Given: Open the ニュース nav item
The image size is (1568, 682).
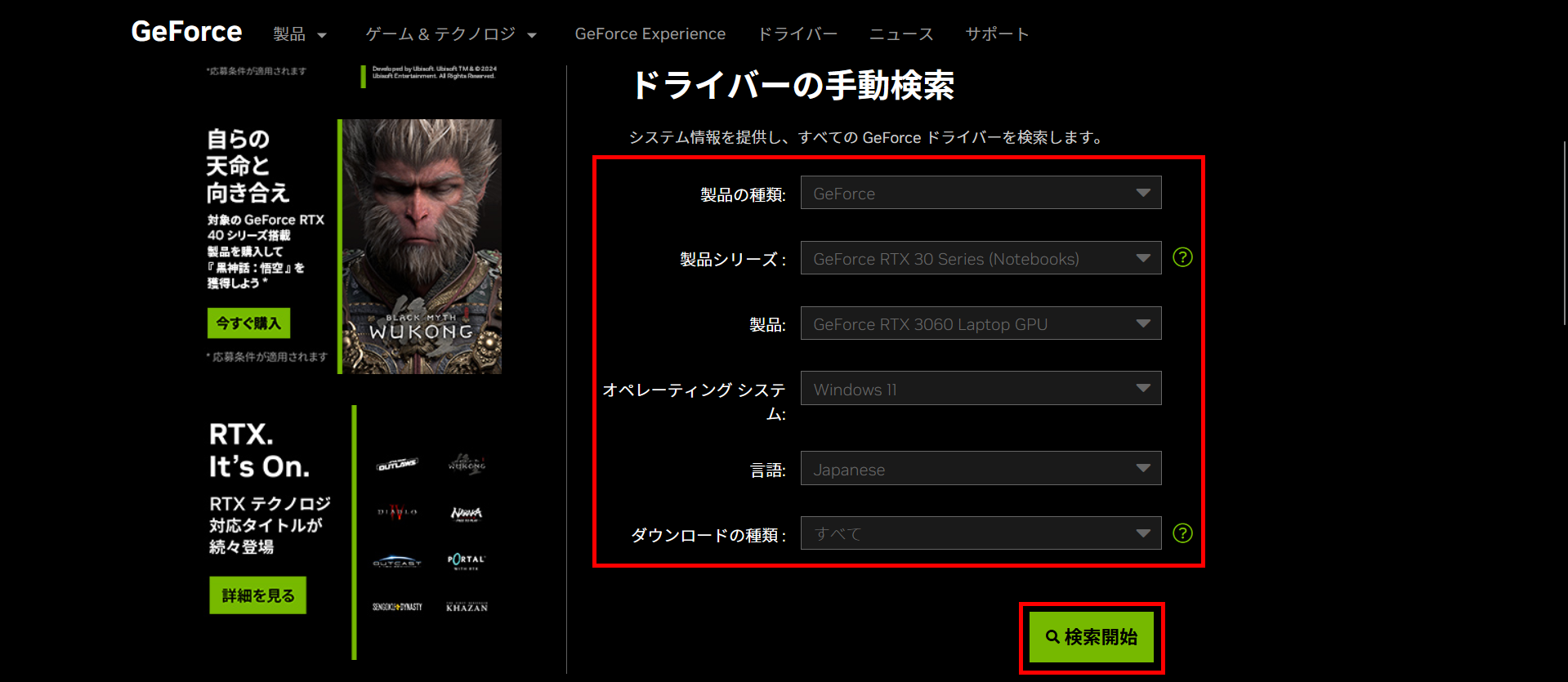Looking at the screenshot, I should (901, 34).
